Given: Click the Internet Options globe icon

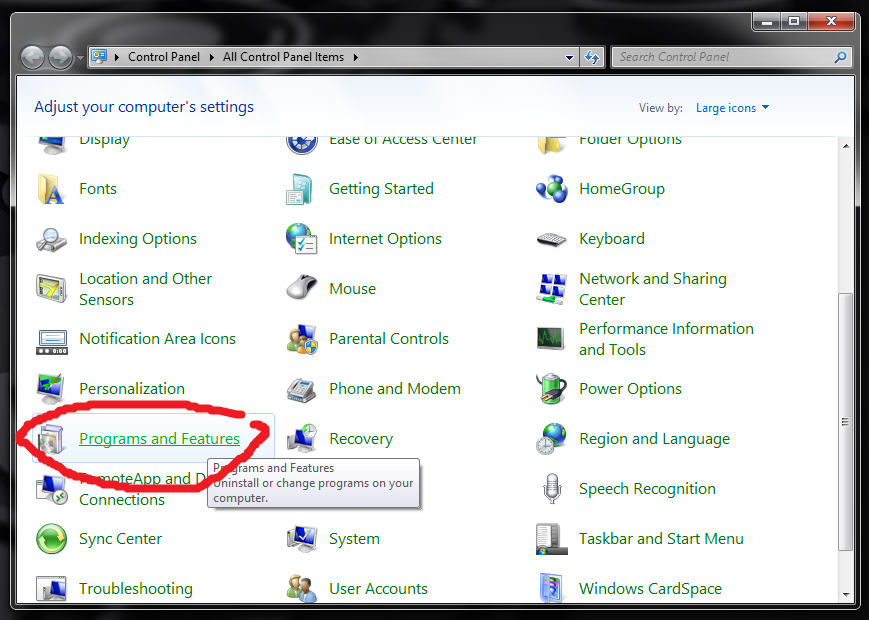Looking at the screenshot, I should tap(301, 239).
